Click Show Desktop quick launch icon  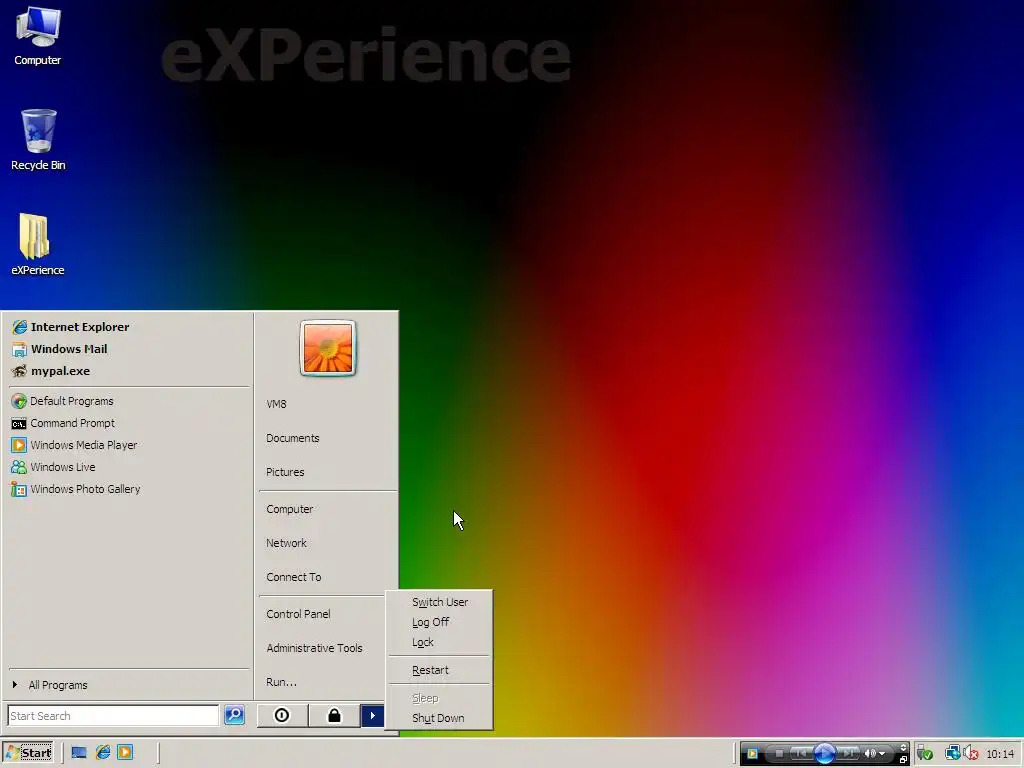[x=79, y=752]
